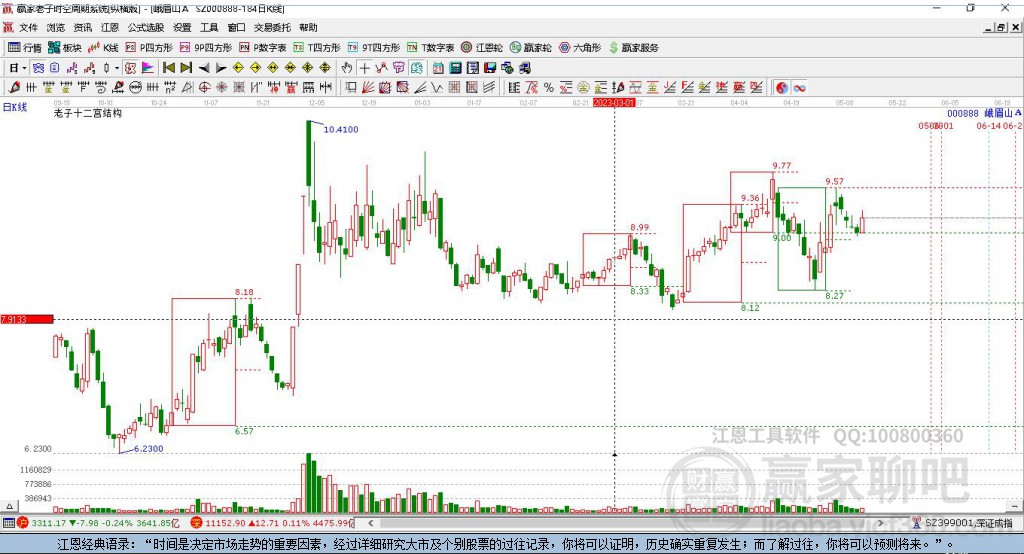Open the P四方形 tool
Screen dimensions: 1024x554
pos(149,48)
